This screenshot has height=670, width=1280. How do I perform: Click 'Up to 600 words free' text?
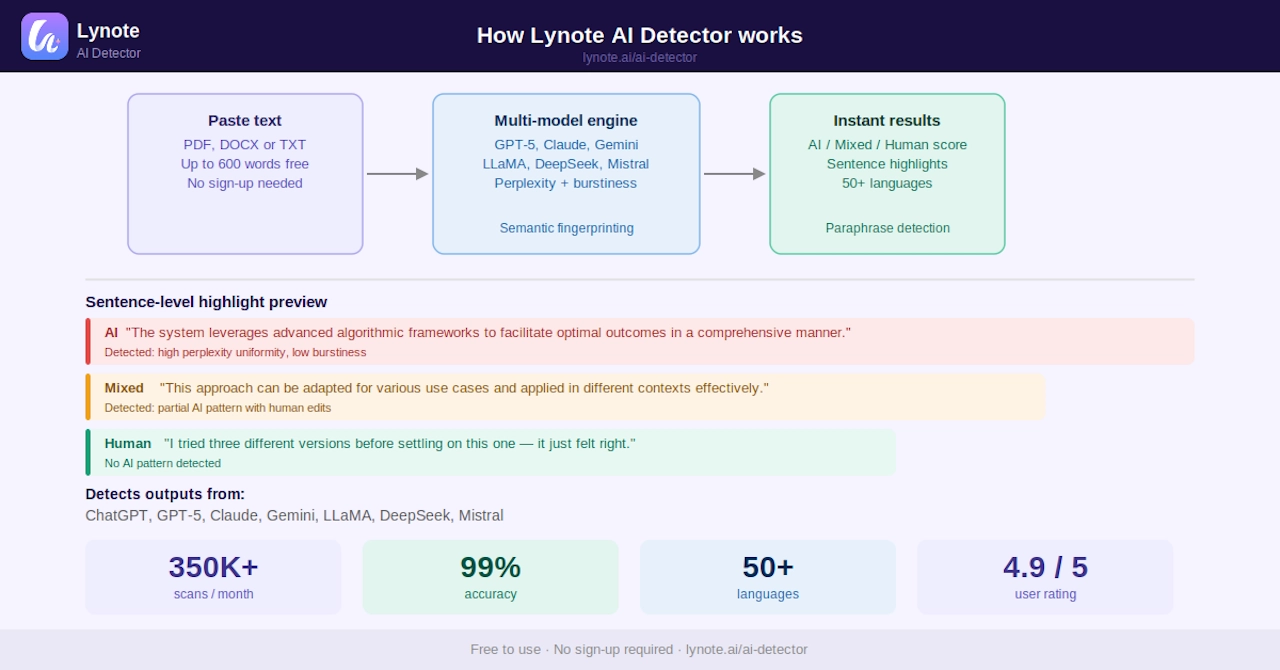tap(245, 164)
